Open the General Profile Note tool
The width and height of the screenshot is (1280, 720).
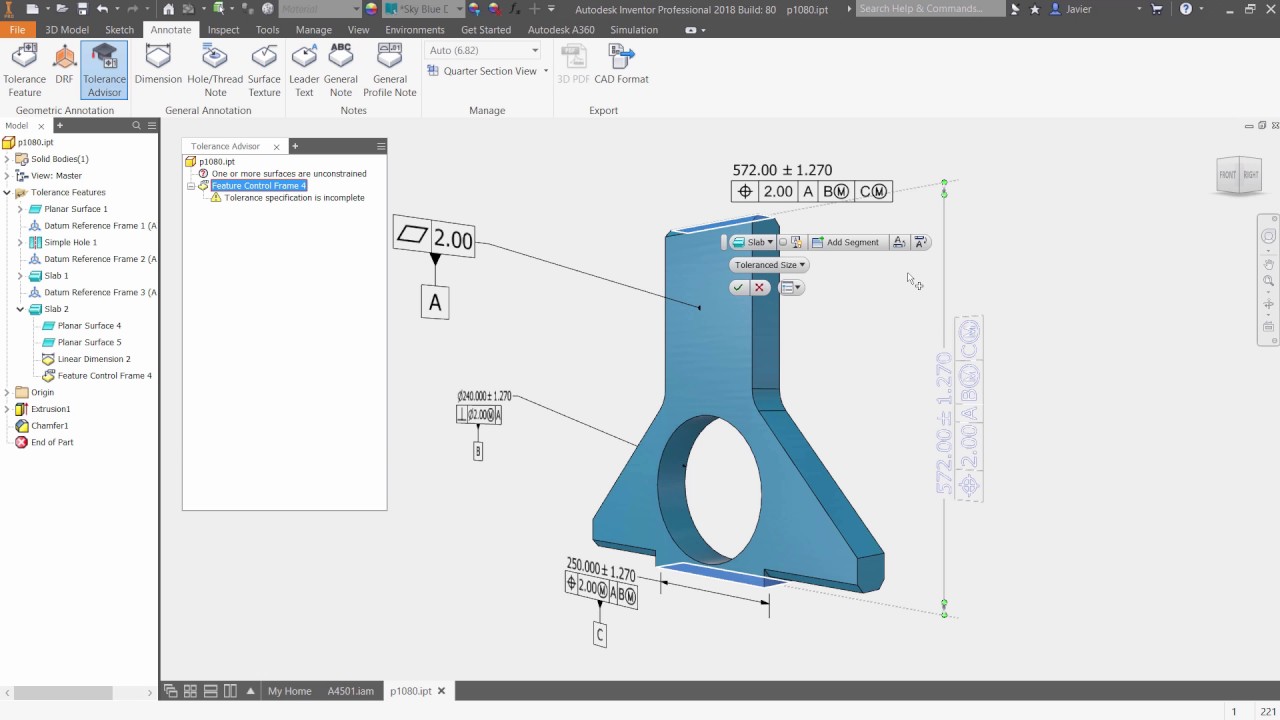[x=390, y=70]
